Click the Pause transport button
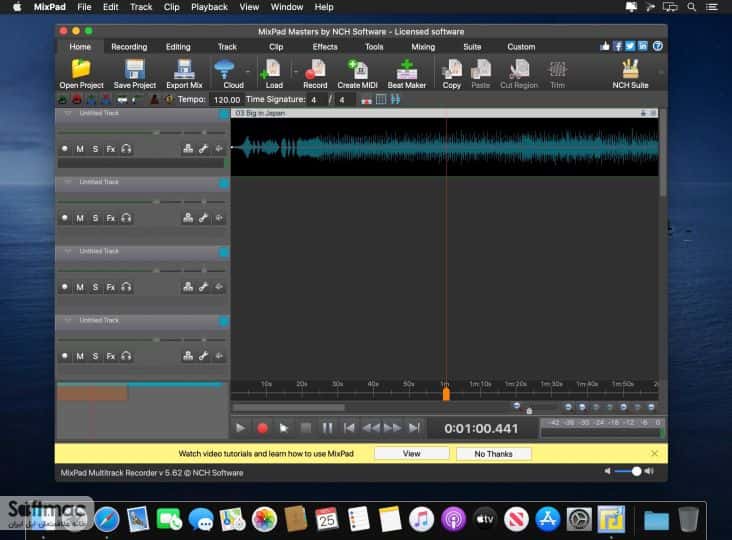The width and height of the screenshot is (732, 540). tap(327, 428)
